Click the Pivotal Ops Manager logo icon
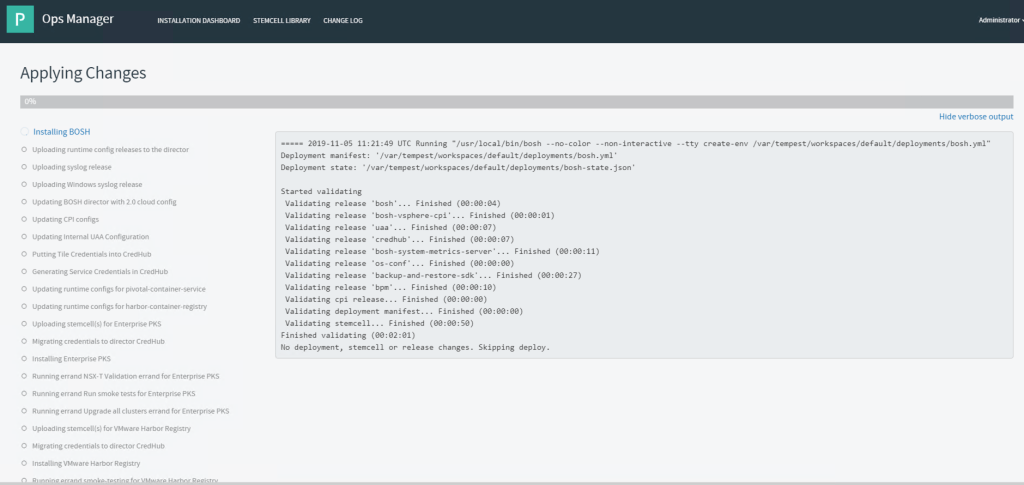This screenshot has width=1024, height=485. (x=20, y=19)
